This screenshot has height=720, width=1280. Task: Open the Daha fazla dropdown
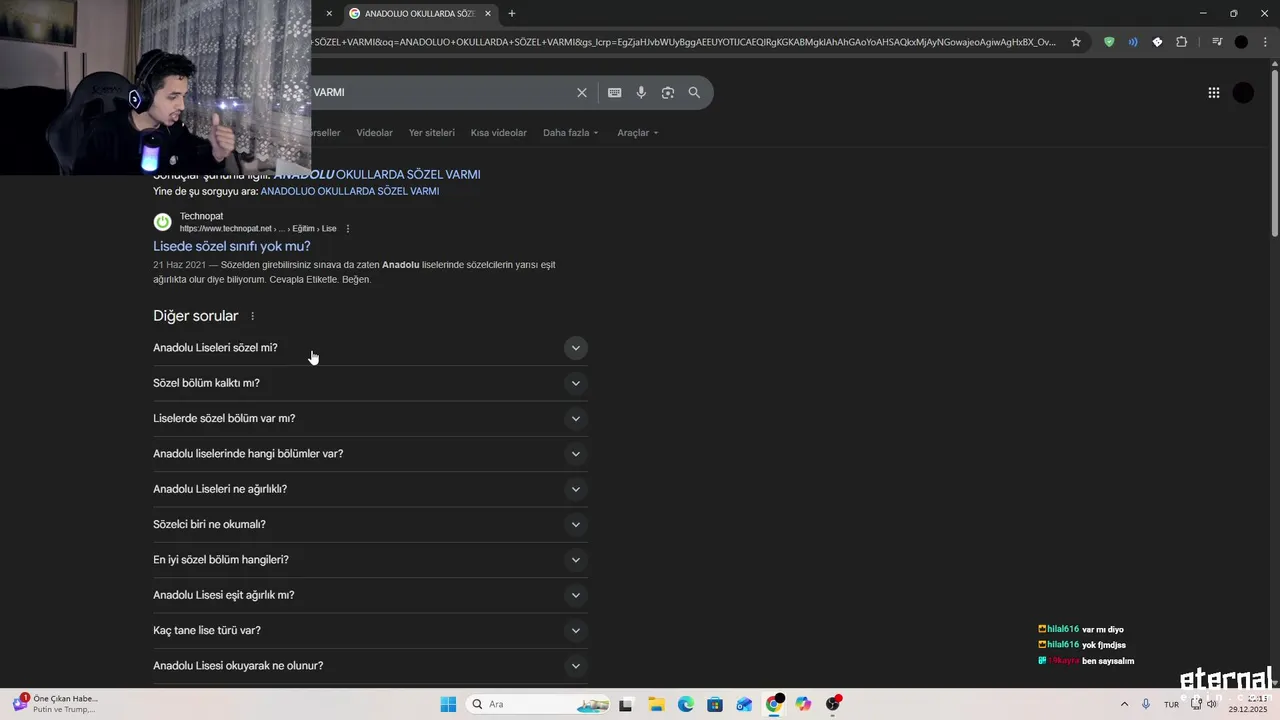pos(570,133)
